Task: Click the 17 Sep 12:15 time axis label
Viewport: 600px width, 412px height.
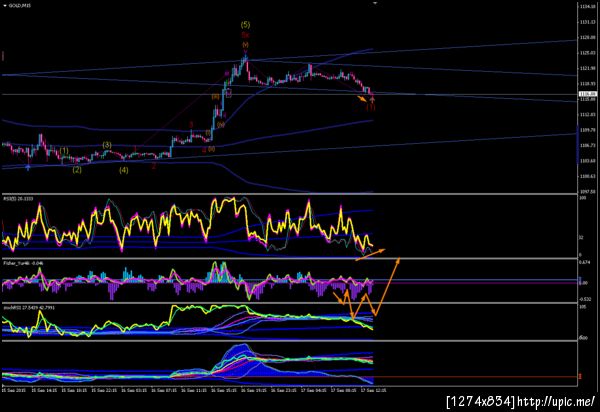Action: (x=374, y=391)
